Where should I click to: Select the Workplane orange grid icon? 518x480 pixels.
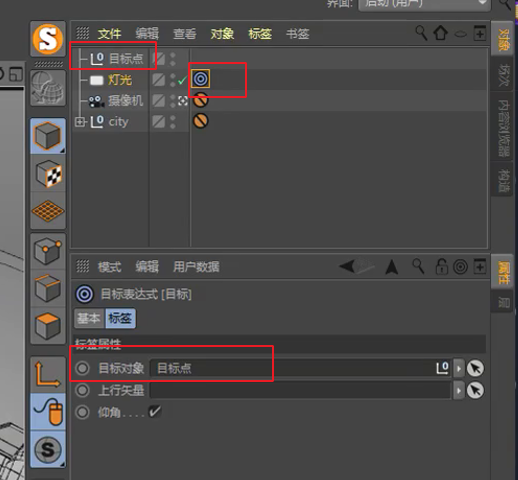click(x=48, y=211)
